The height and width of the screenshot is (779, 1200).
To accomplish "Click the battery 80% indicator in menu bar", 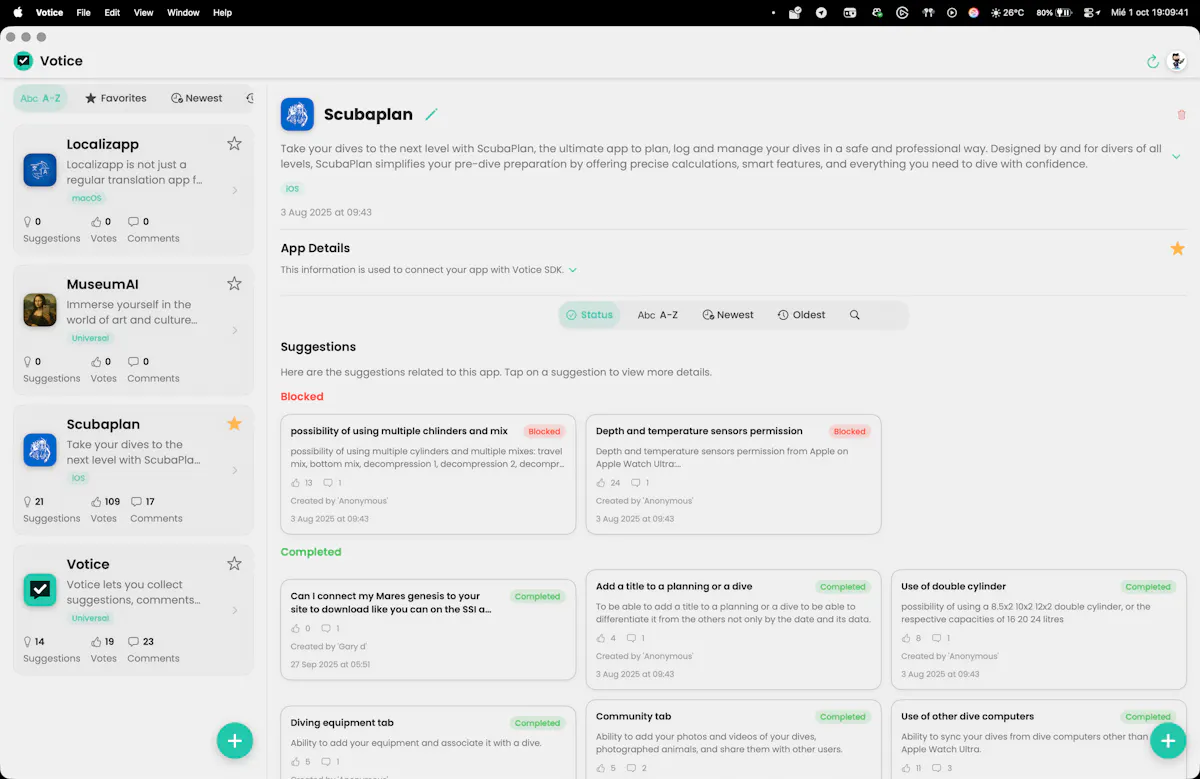I will [x=1054, y=13].
